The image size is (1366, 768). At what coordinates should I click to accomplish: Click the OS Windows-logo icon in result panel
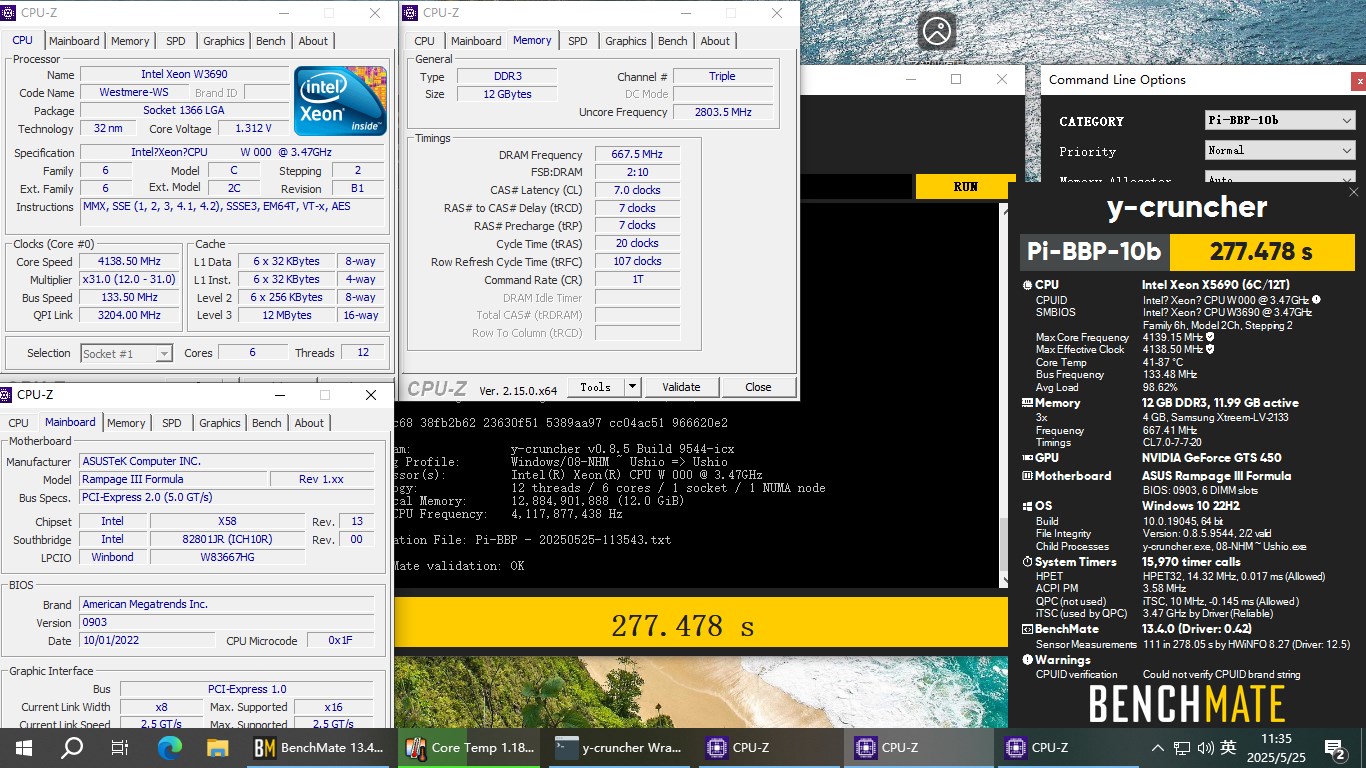(1027, 506)
